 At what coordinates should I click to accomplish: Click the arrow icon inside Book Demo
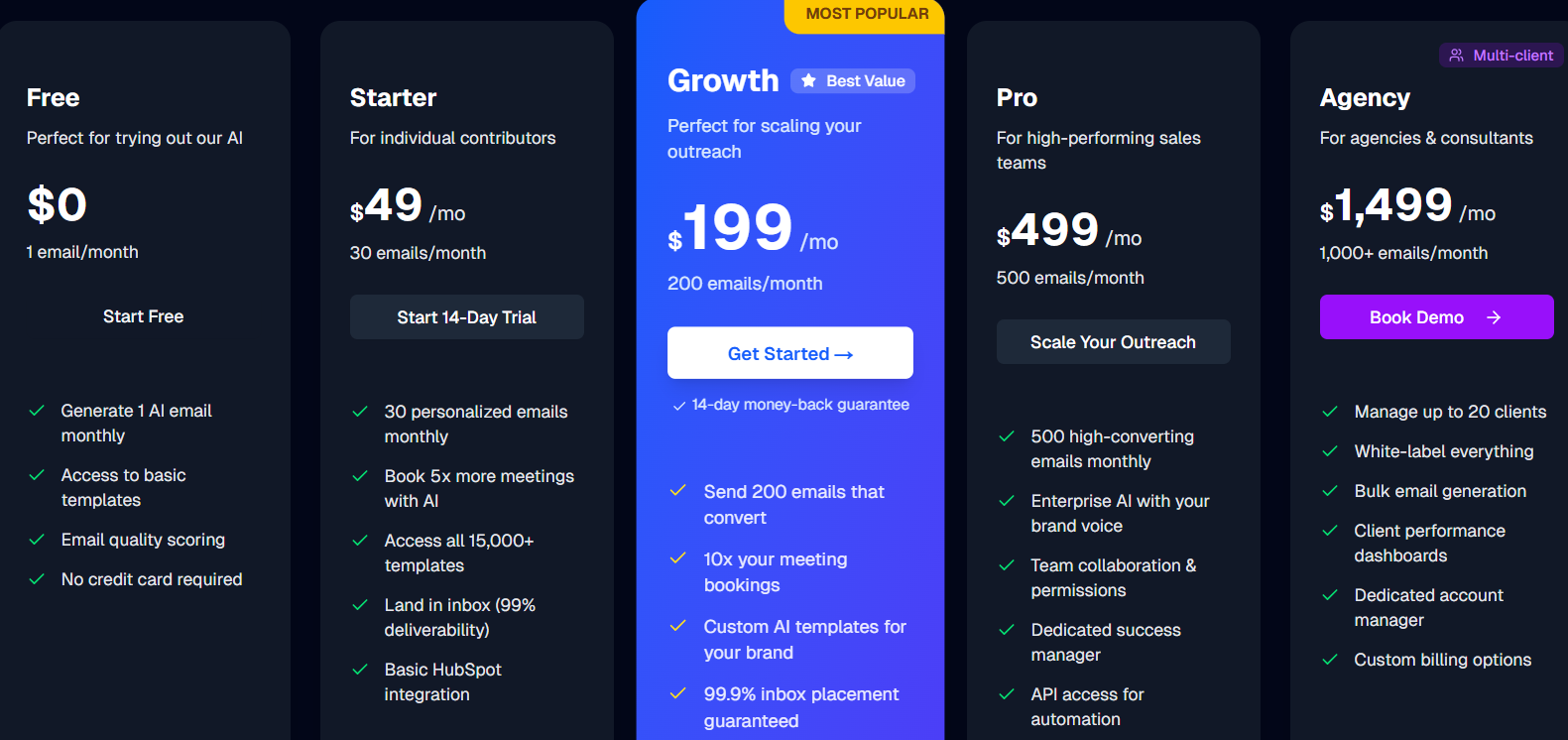(1495, 317)
